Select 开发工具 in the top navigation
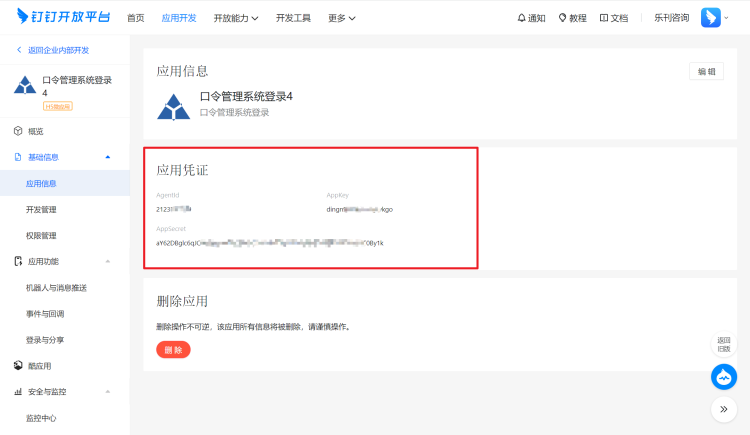The width and height of the screenshot is (750, 435). point(293,18)
